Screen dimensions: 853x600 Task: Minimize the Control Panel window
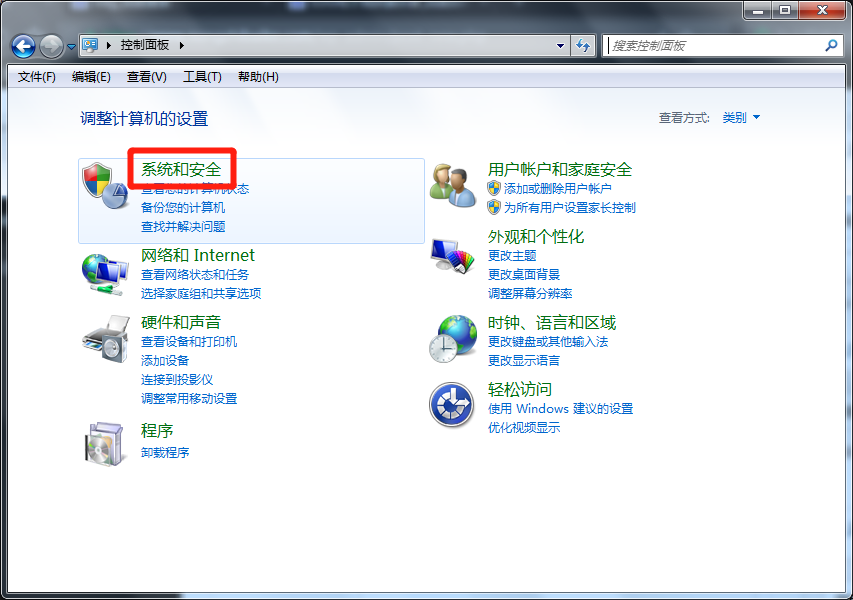tap(758, 10)
